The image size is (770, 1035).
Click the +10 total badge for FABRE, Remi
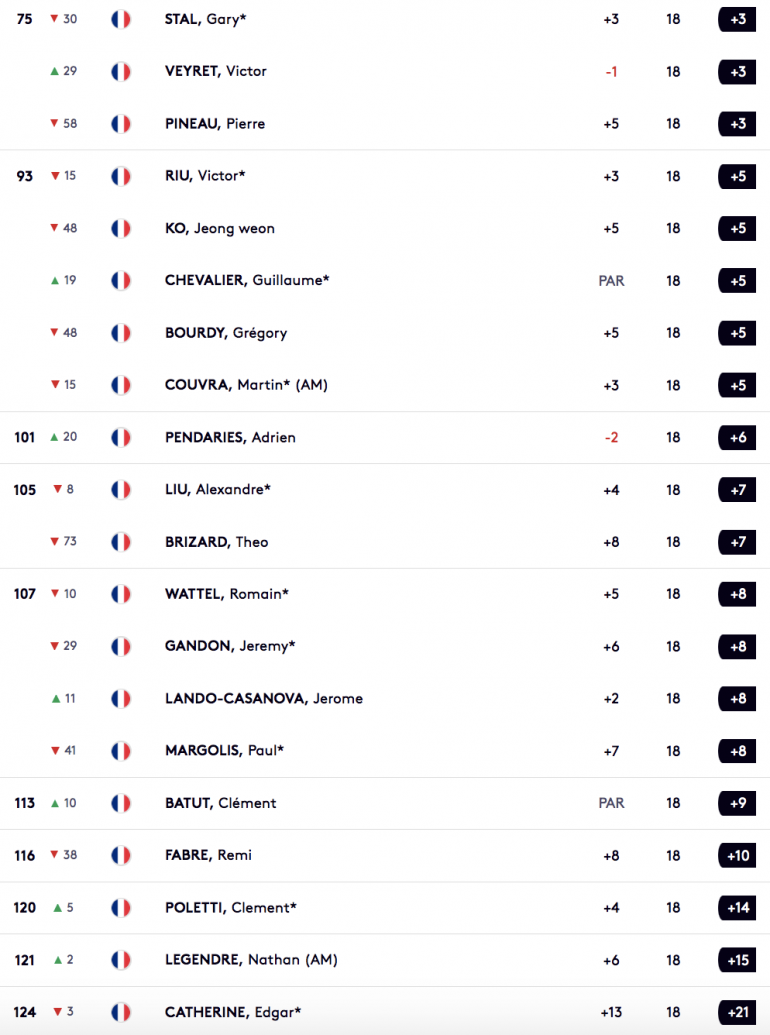point(737,855)
